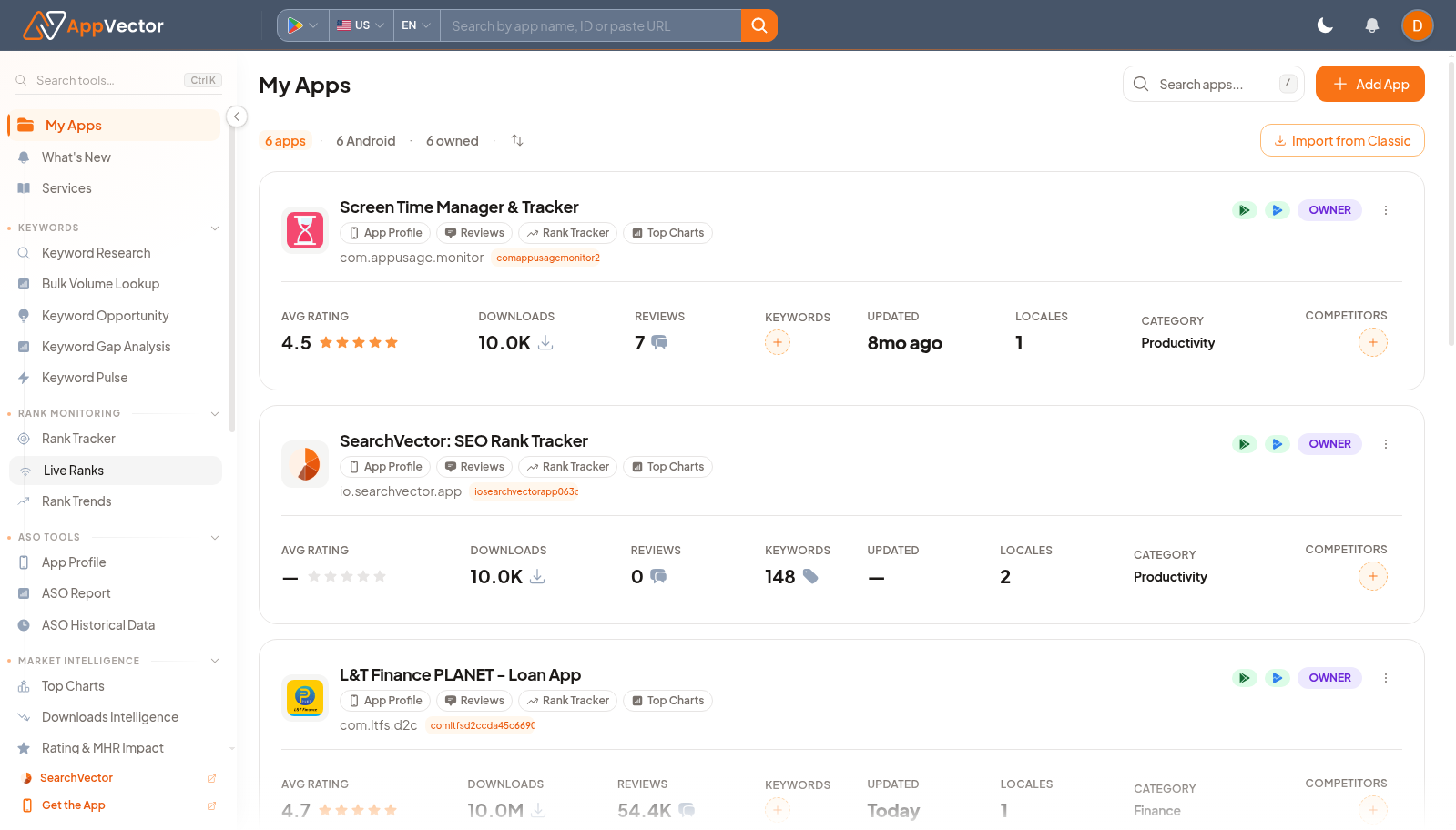The image size is (1456, 830).
Task: Open Rank Trends in sidebar
Action: [x=115, y=501]
